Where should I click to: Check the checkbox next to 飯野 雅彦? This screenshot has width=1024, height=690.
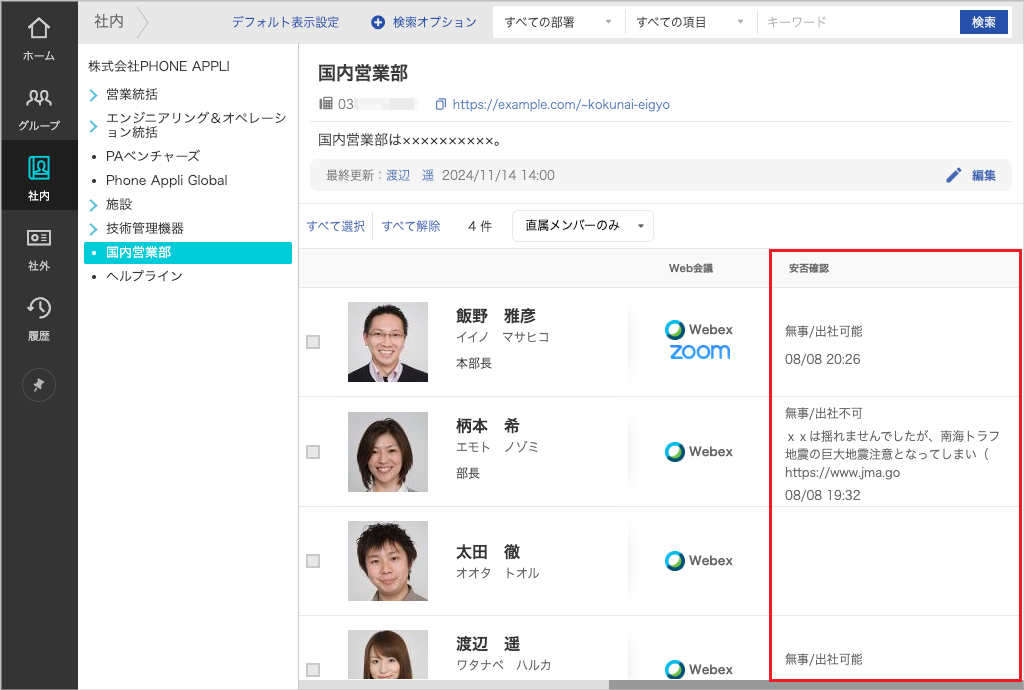(x=313, y=342)
